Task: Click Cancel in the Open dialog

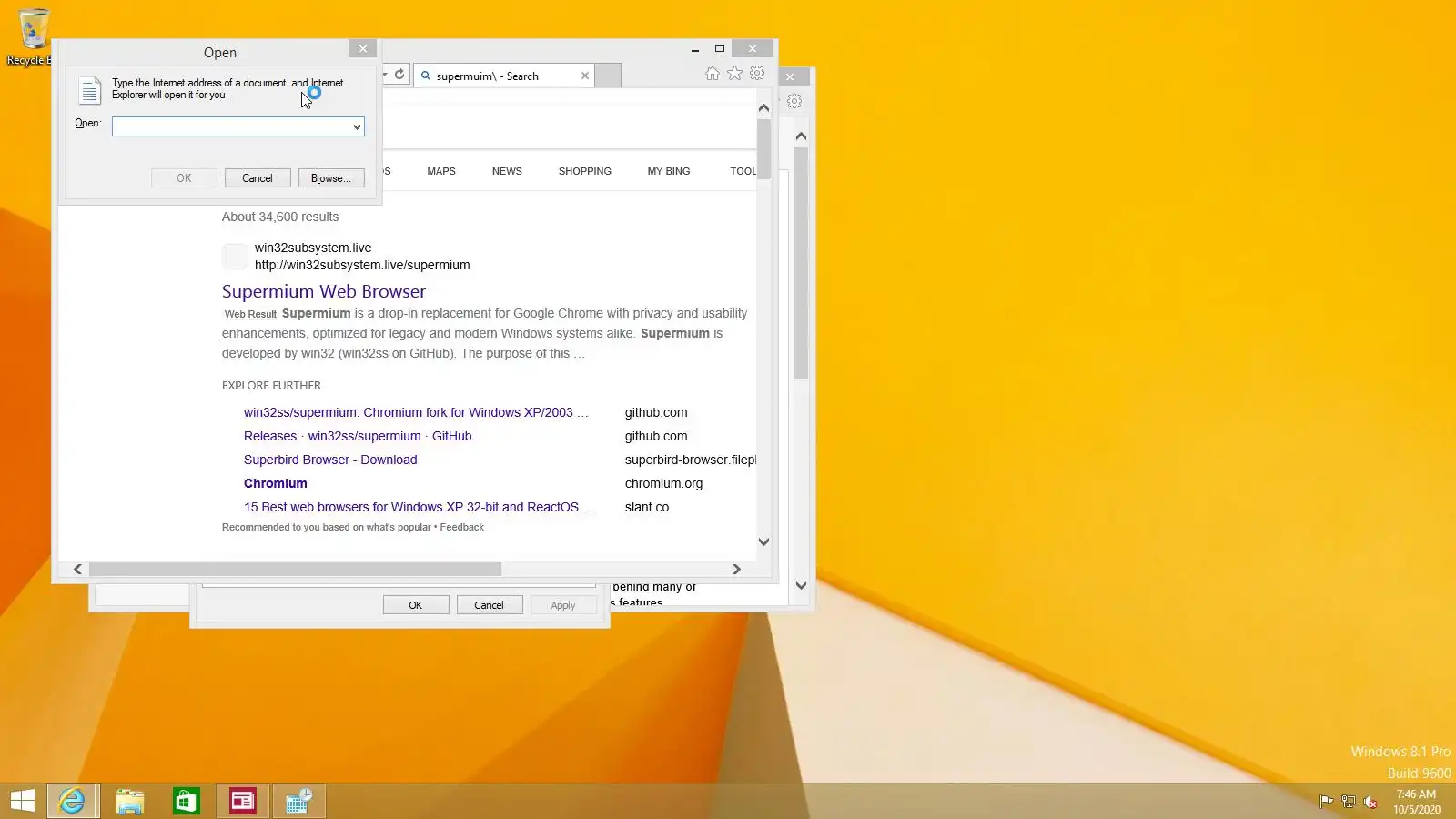Action: coord(258,178)
